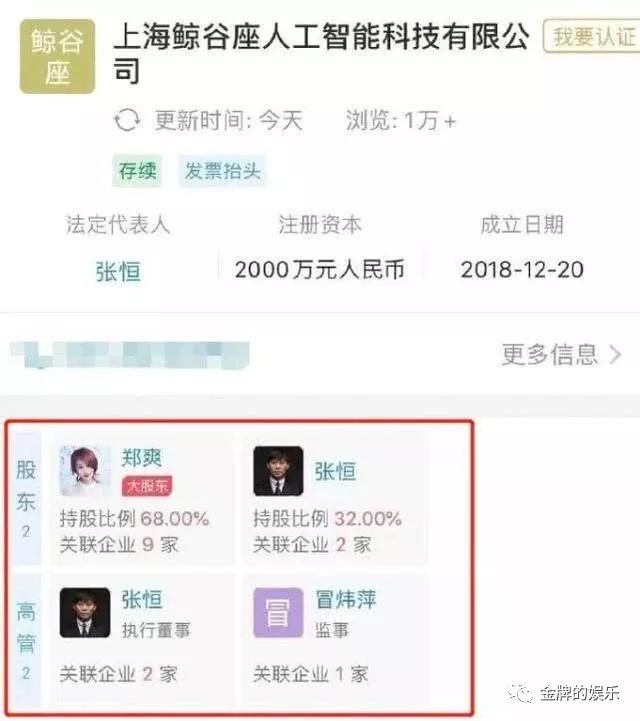
Task: Open 郑爽 shareholder avatar photo
Action: [x=85, y=471]
